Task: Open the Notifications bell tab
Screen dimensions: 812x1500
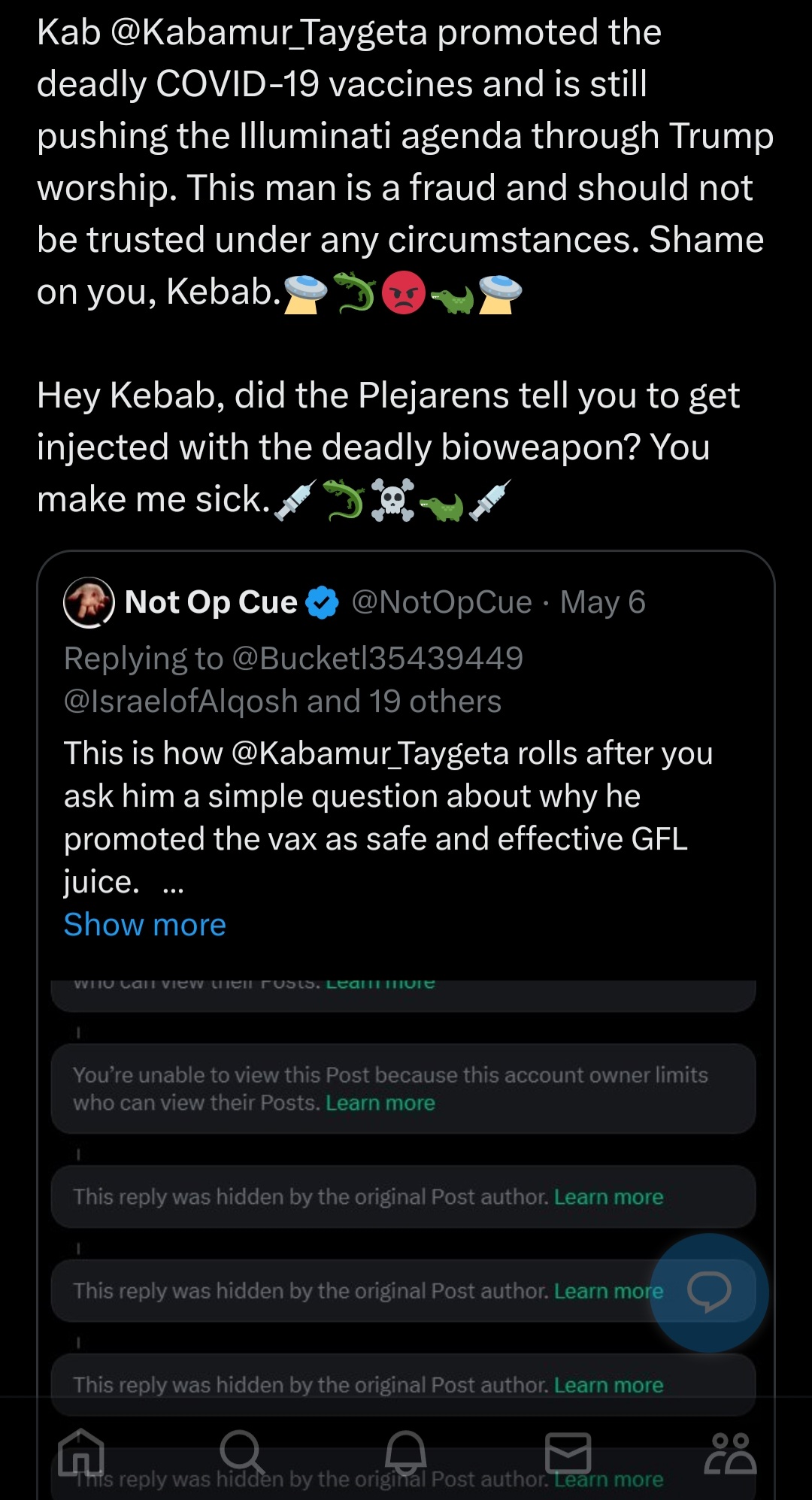Action: [x=406, y=1452]
